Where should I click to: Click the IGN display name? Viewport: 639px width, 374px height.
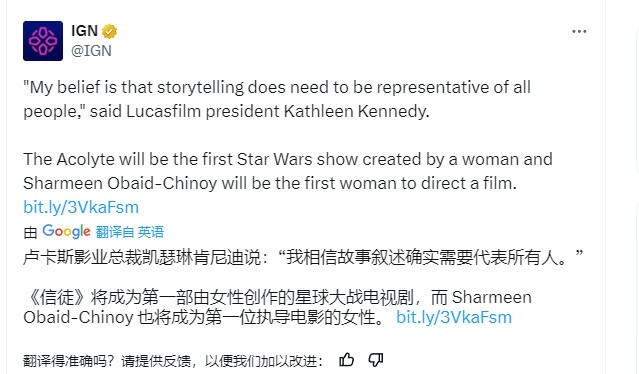click(84, 31)
